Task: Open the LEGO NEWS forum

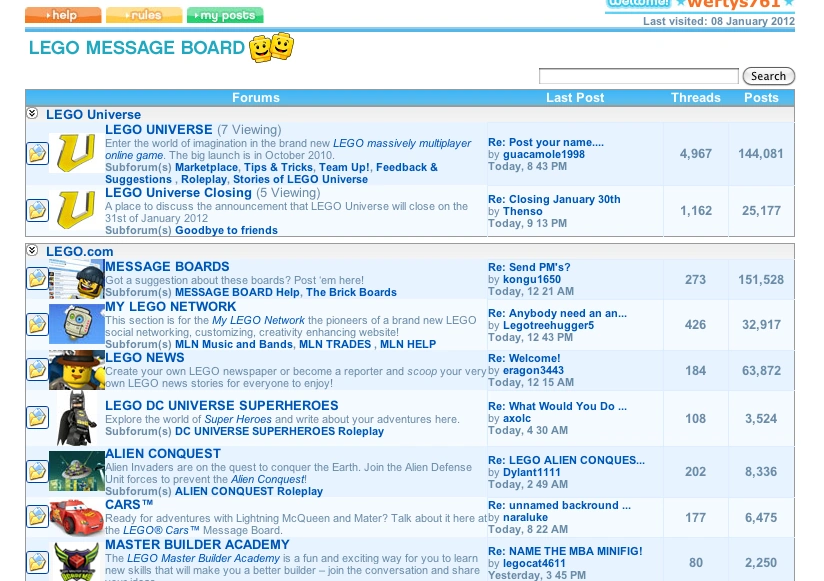Action: point(145,357)
